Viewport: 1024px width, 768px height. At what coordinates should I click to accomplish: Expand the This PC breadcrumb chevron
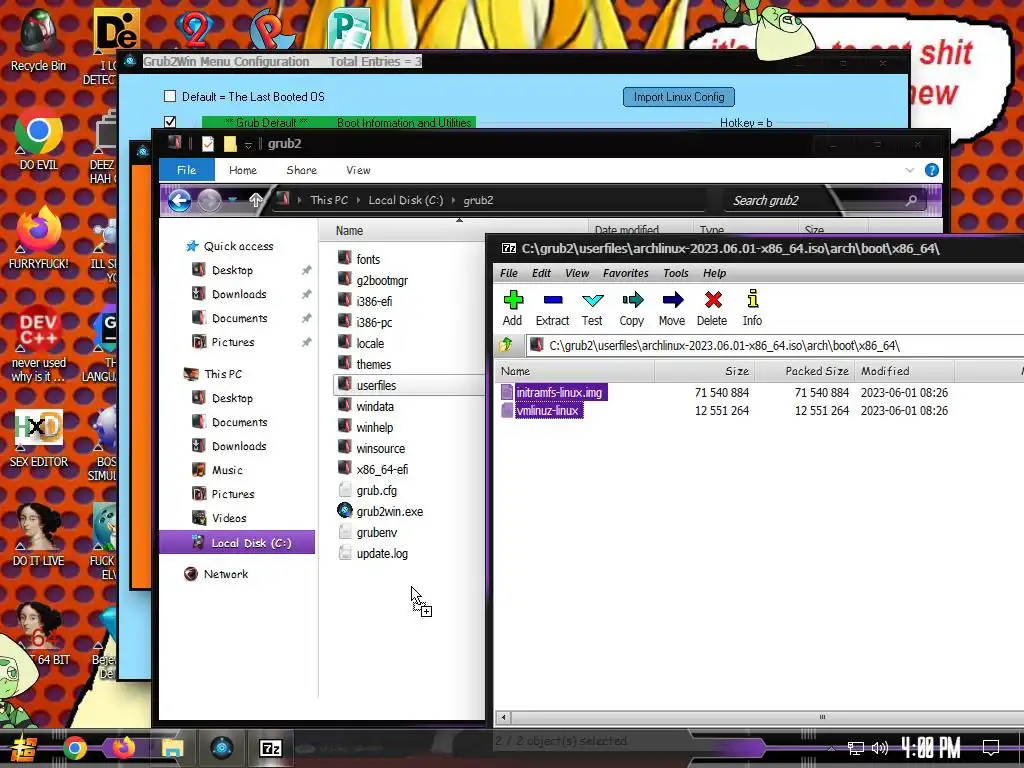(359, 200)
